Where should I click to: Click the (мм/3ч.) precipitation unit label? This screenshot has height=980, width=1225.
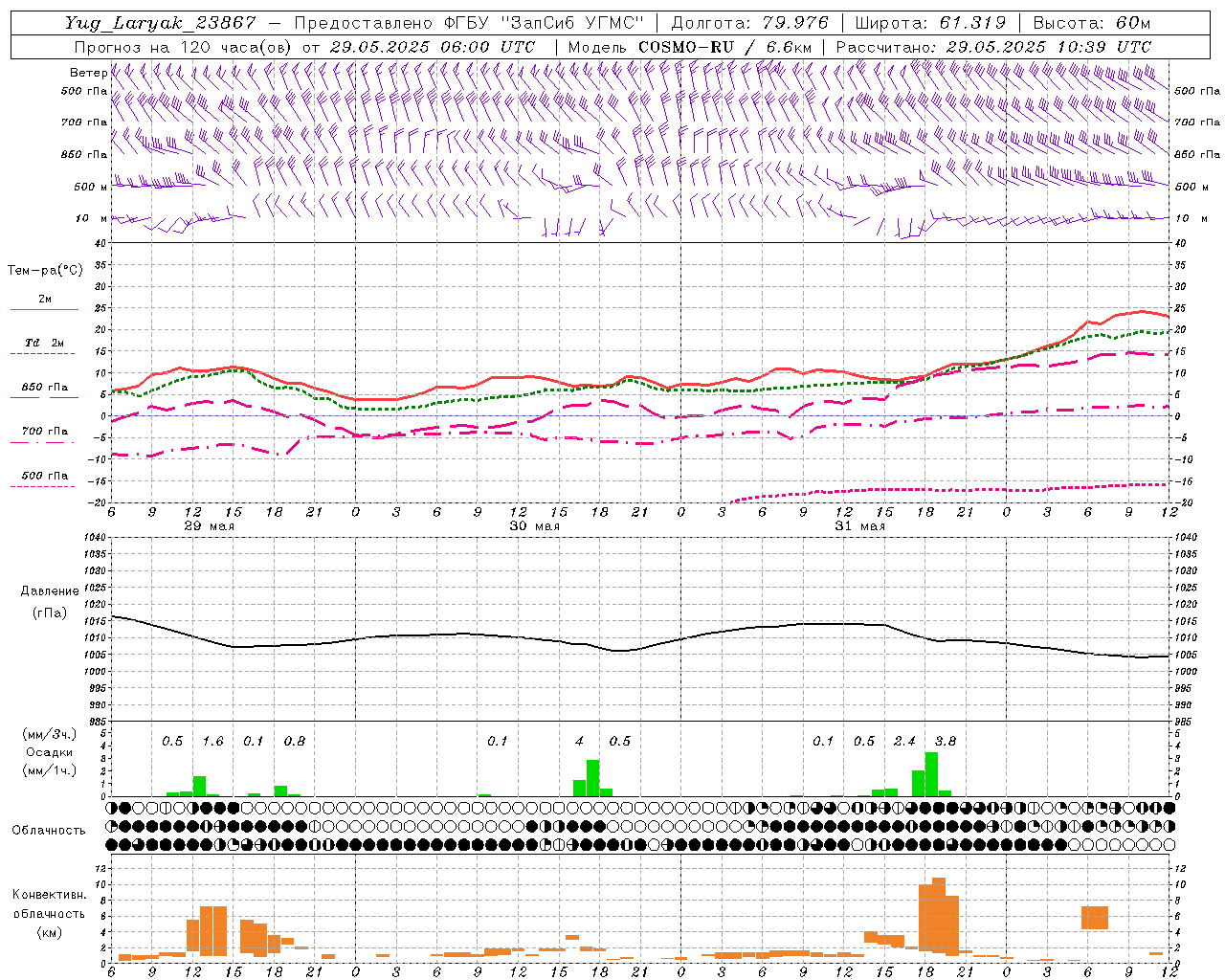pyautogui.click(x=49, y=734)
